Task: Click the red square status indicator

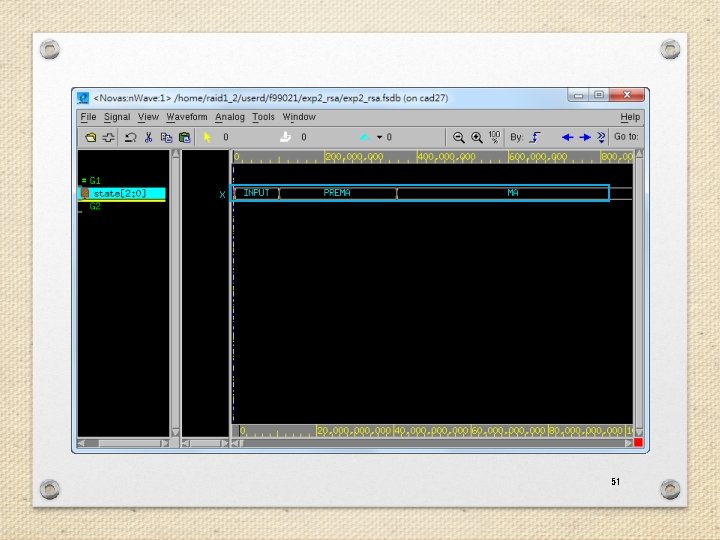Action: [x=638, y=443]
